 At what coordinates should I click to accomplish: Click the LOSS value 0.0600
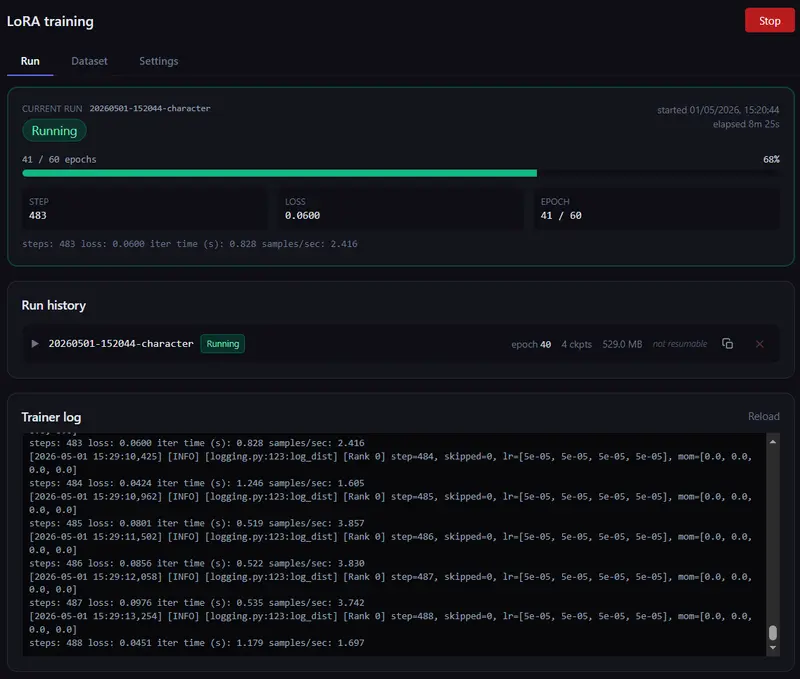click(303, 215)
